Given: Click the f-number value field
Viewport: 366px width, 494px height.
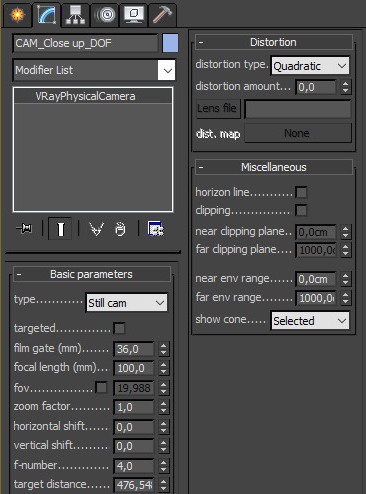Looking at the screenshot, I should click(x=134, y=466).
